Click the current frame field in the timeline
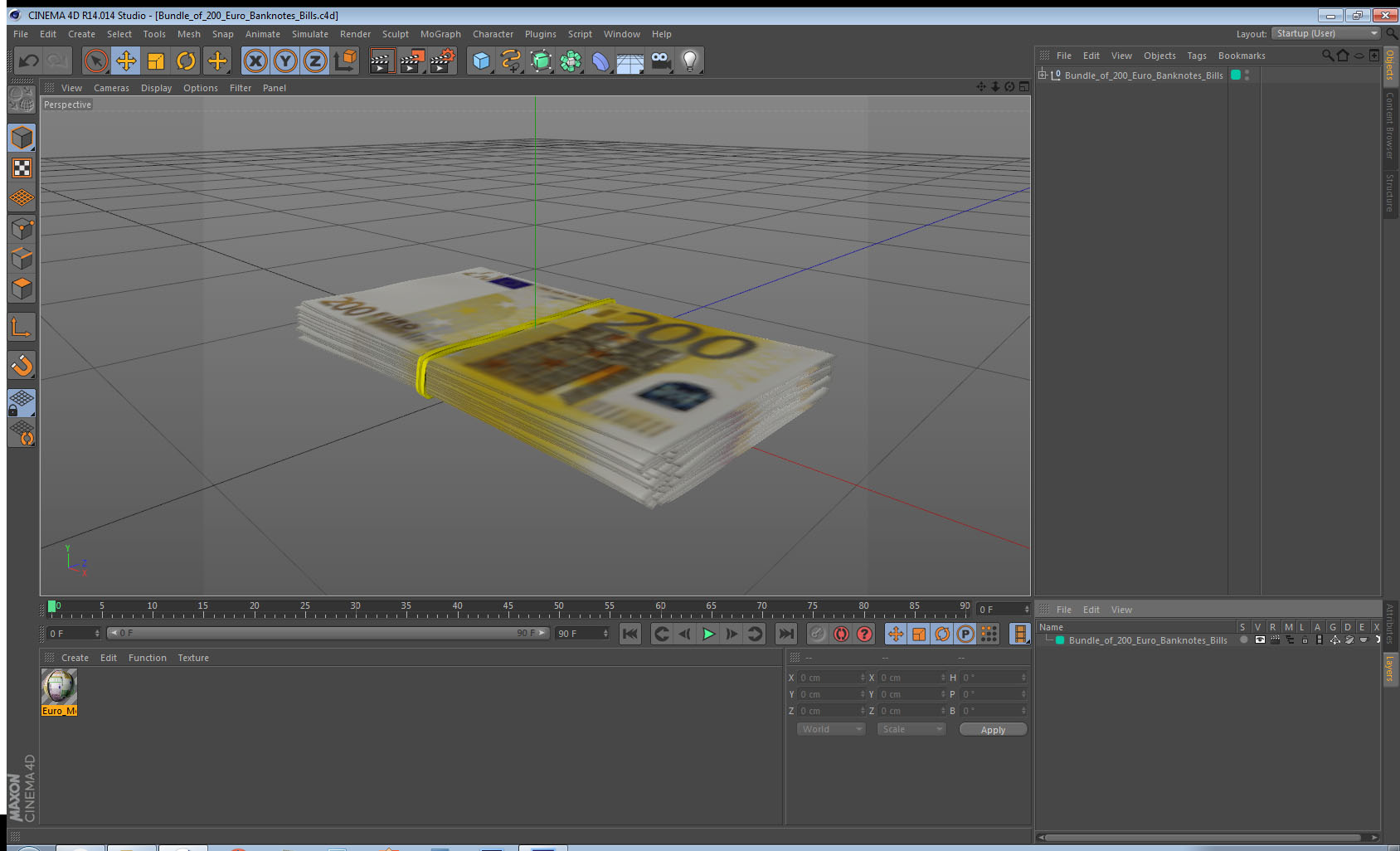 (1004, 609)
